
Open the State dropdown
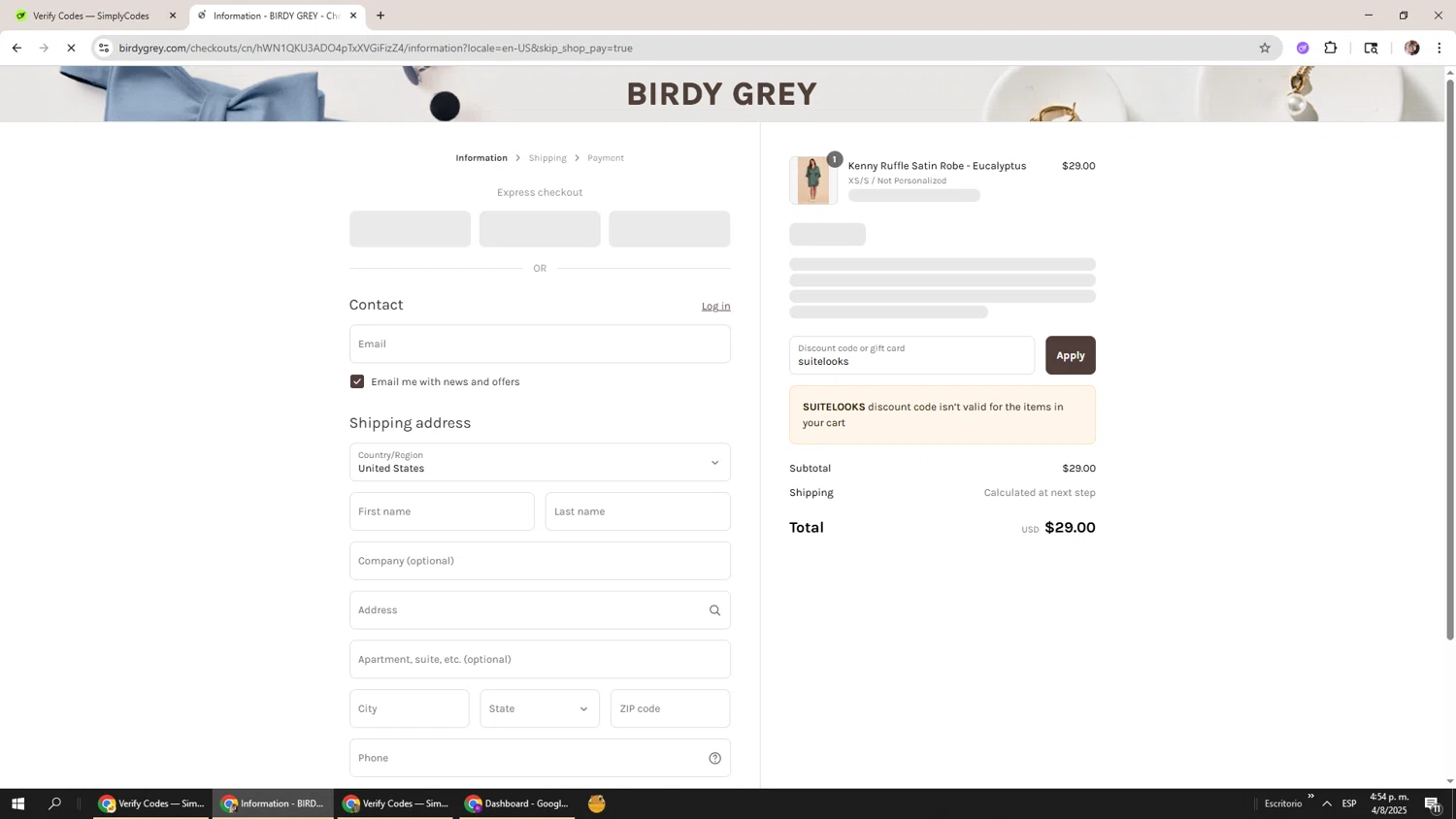click(x=540, y=708)
